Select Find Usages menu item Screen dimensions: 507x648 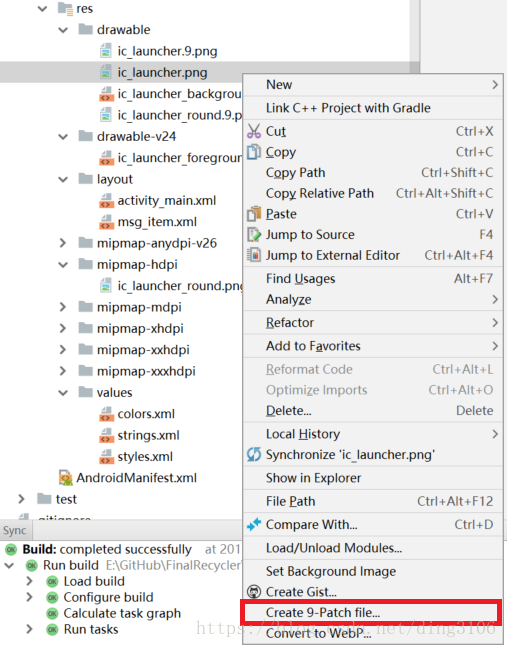(373, 279)
